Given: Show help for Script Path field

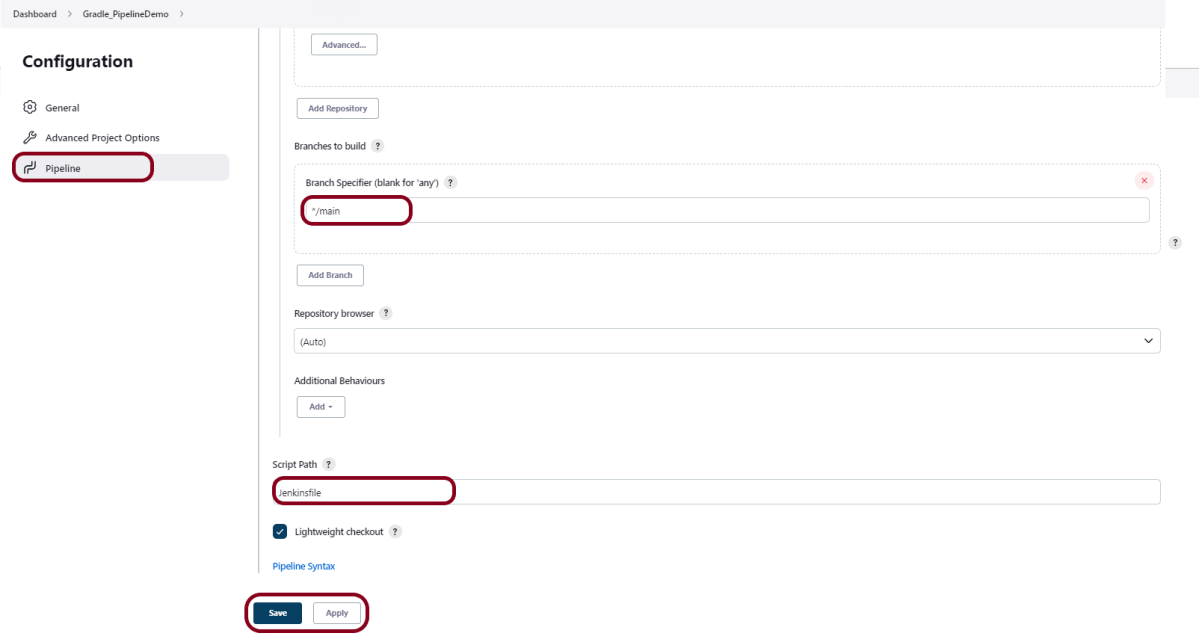Looking at the screenshot, I should click(329, 465).
